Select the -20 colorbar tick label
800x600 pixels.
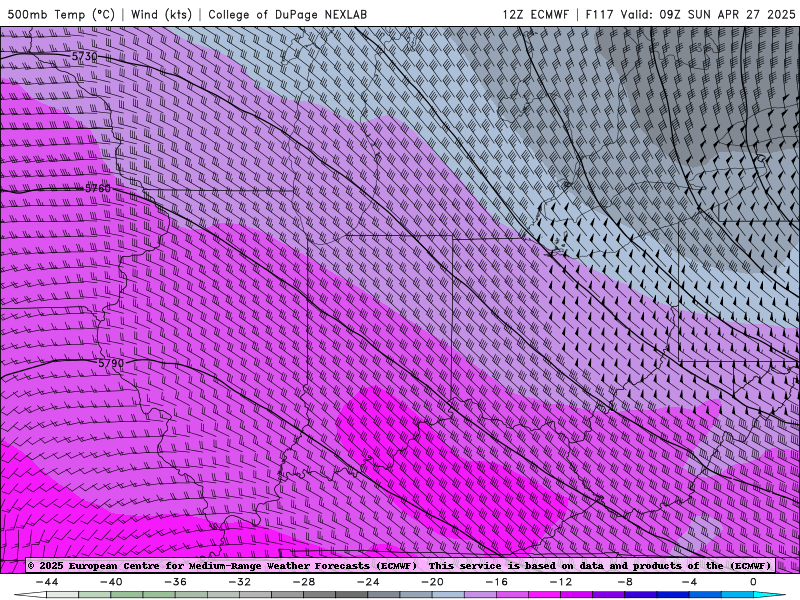coord(433,582)
